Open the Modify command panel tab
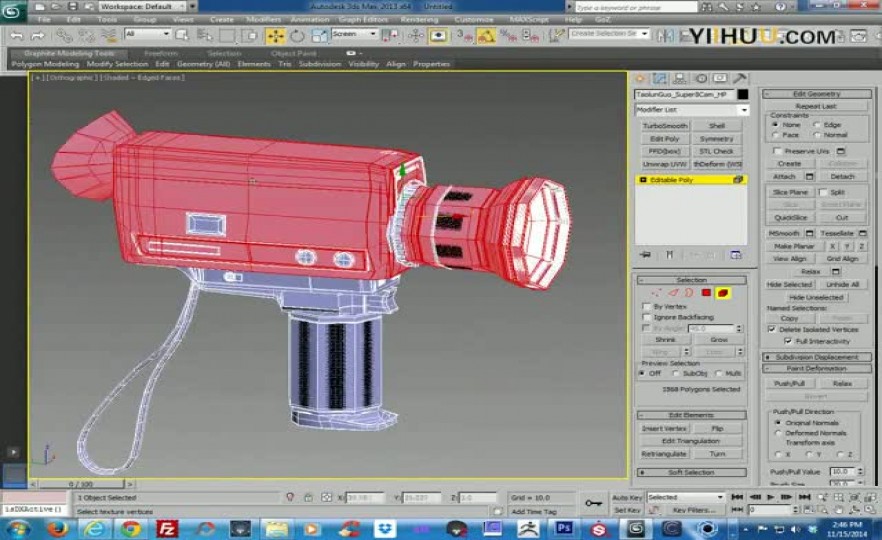The image size is (882, 540). click(659, 79)
